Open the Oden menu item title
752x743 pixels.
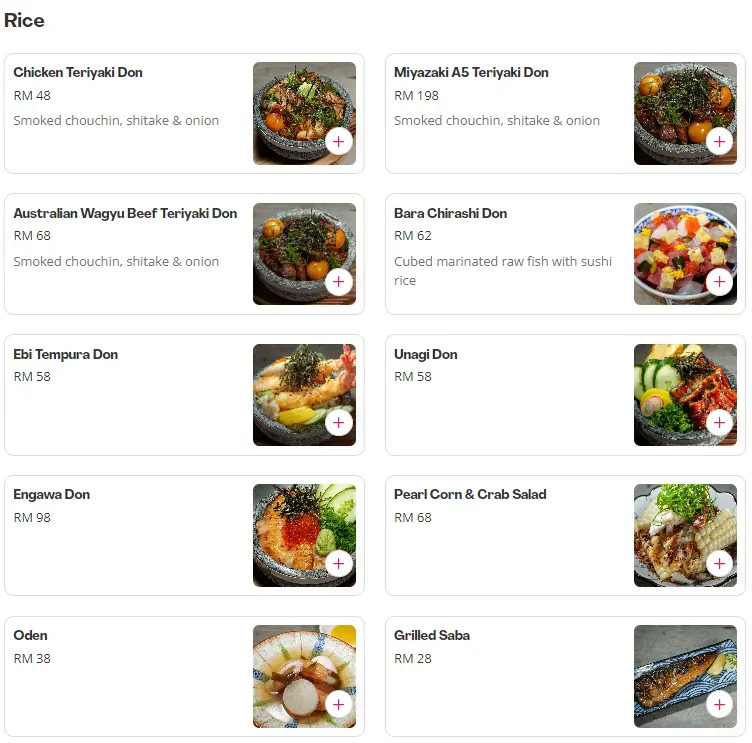(30, 636)
